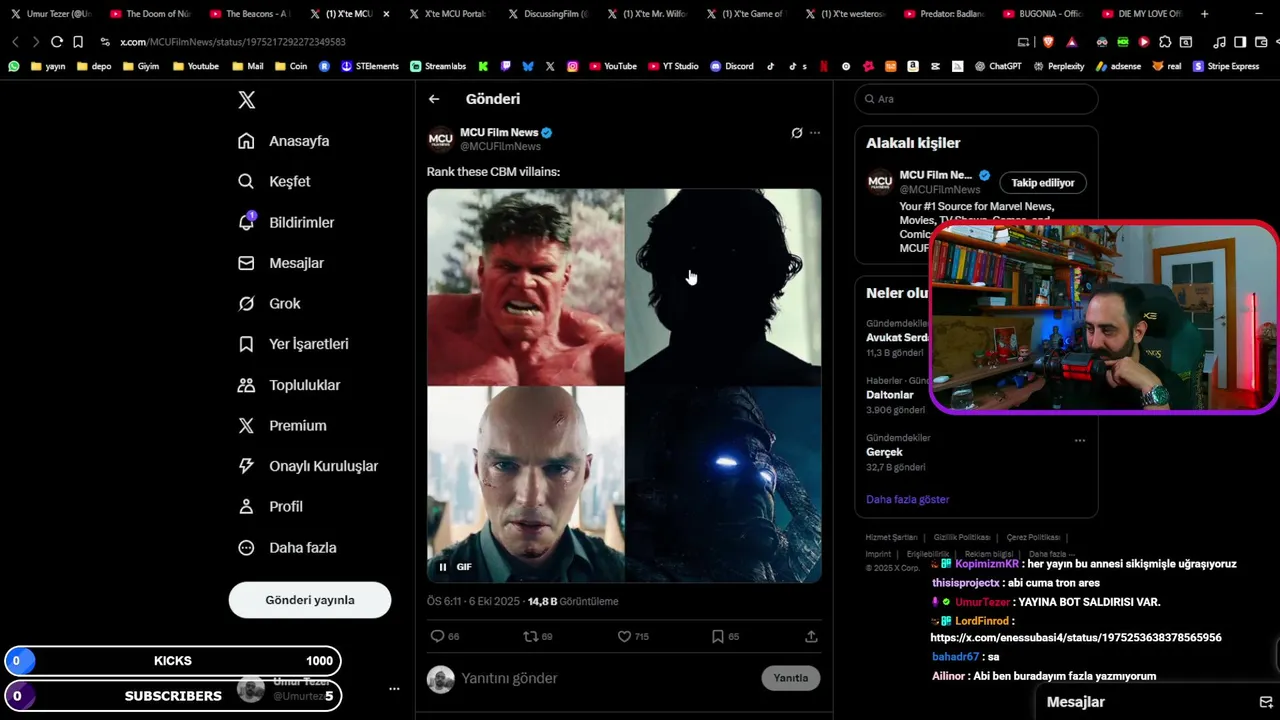Screen dimensions: 1280x720
Task: Open STElements bookmark
Action: (370, 66)
